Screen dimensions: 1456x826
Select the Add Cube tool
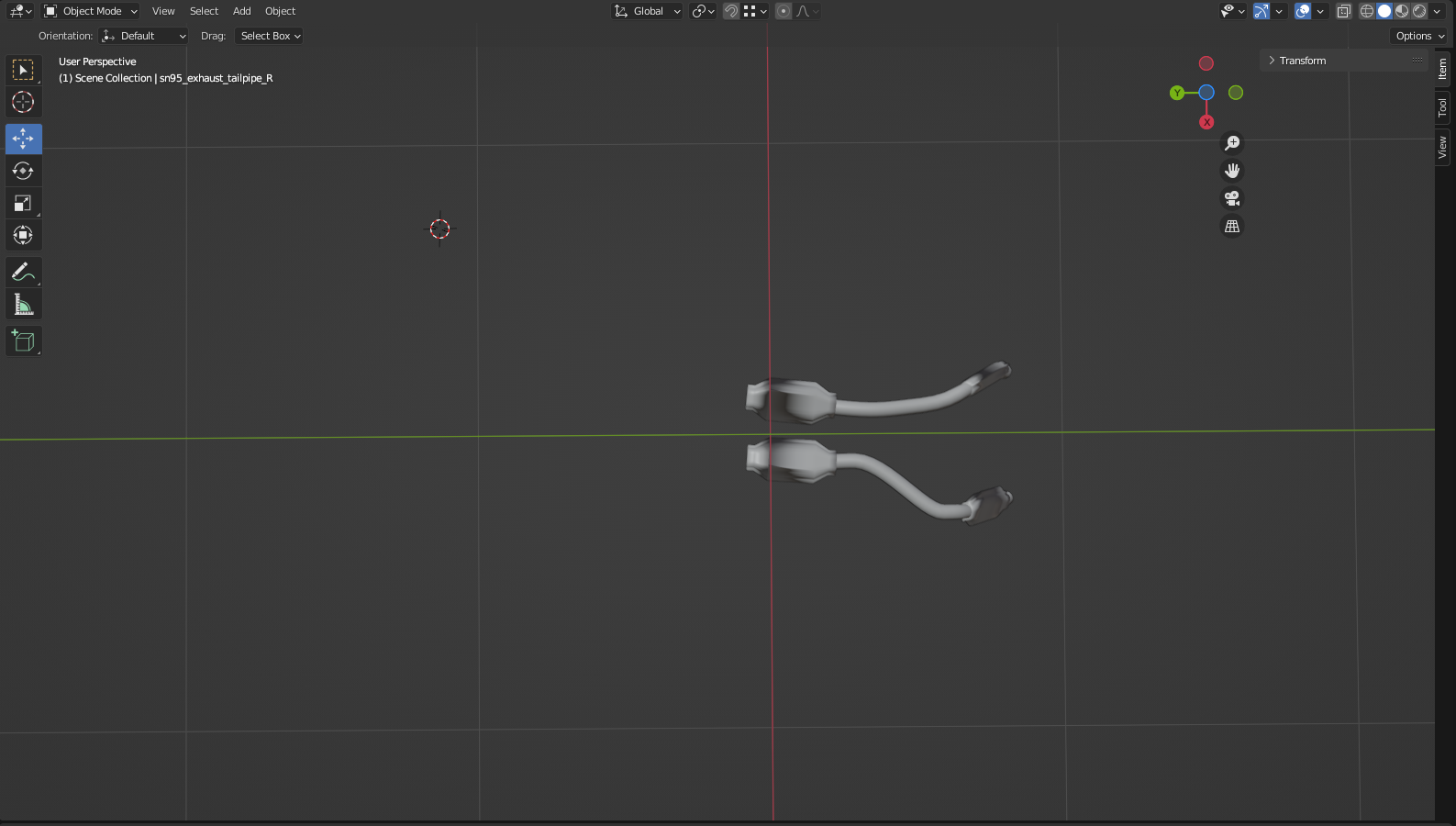tap(23, 340)
